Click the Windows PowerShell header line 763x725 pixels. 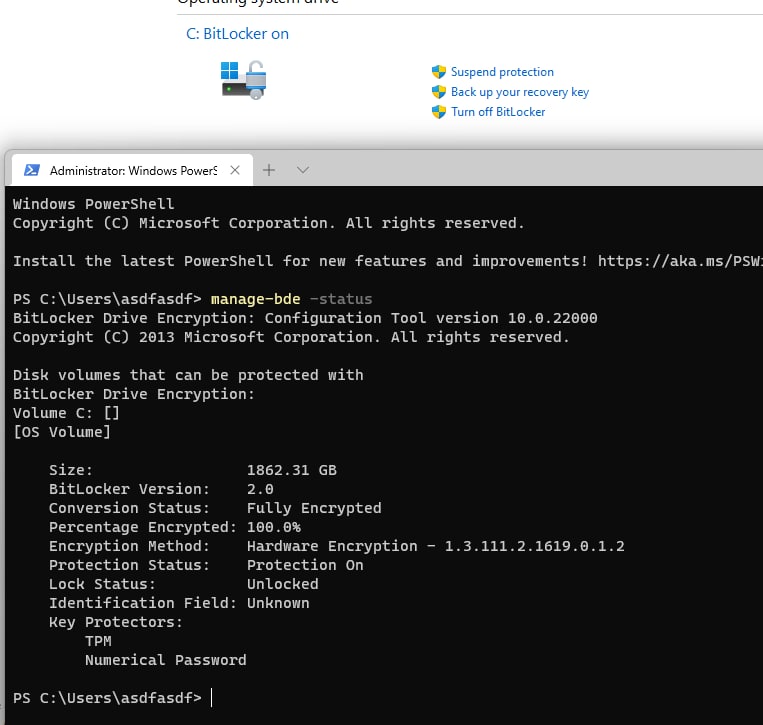[x=93, y=204]
